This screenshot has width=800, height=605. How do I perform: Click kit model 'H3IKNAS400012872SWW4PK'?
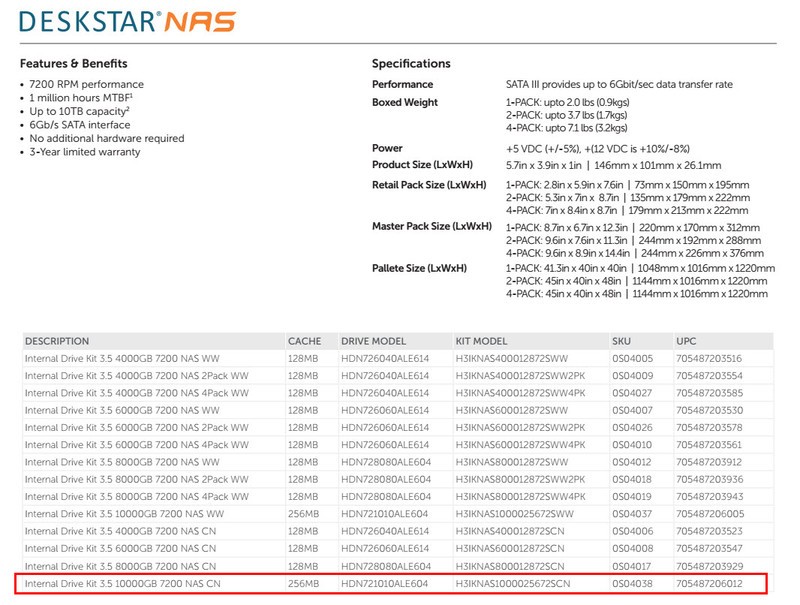pyautogui.click(x=520, y=393)
